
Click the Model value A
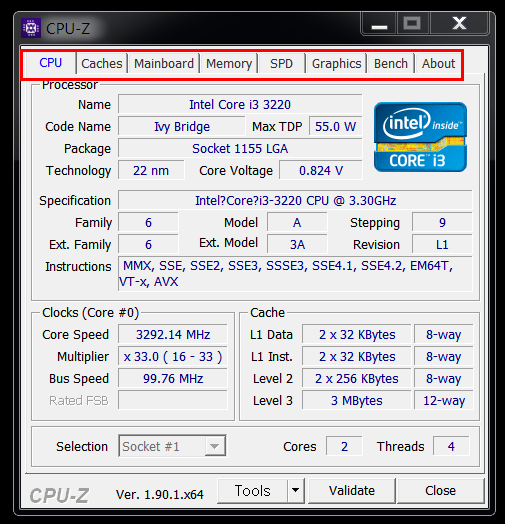coord(297,223)
